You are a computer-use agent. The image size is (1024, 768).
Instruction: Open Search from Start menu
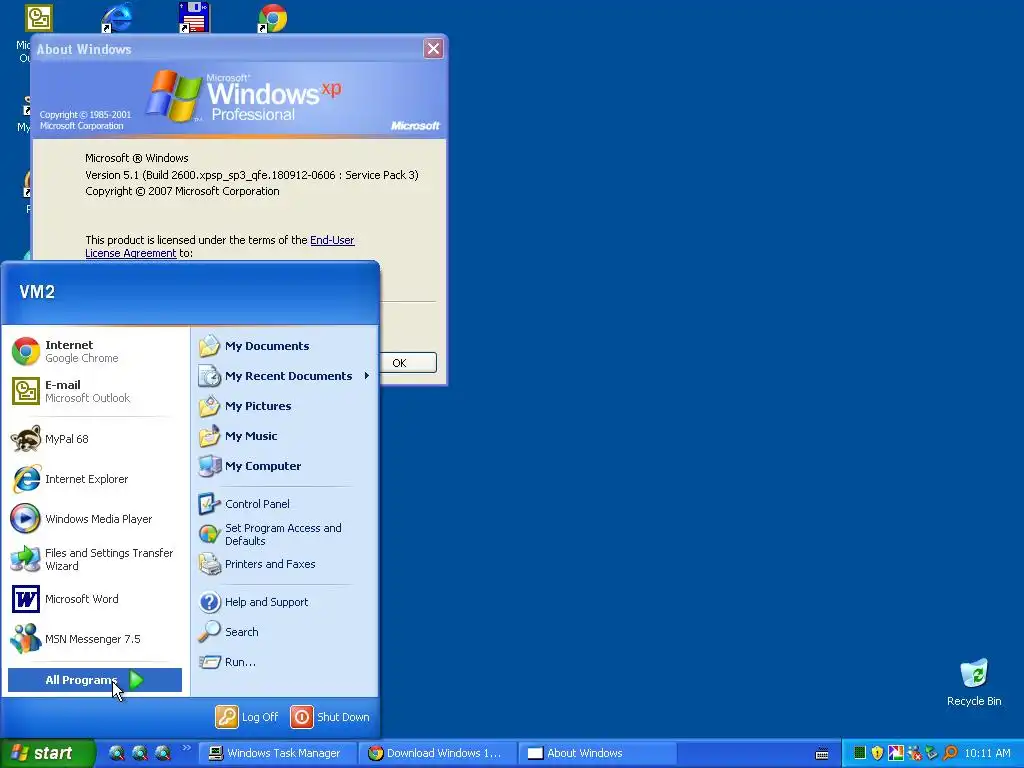285,632
